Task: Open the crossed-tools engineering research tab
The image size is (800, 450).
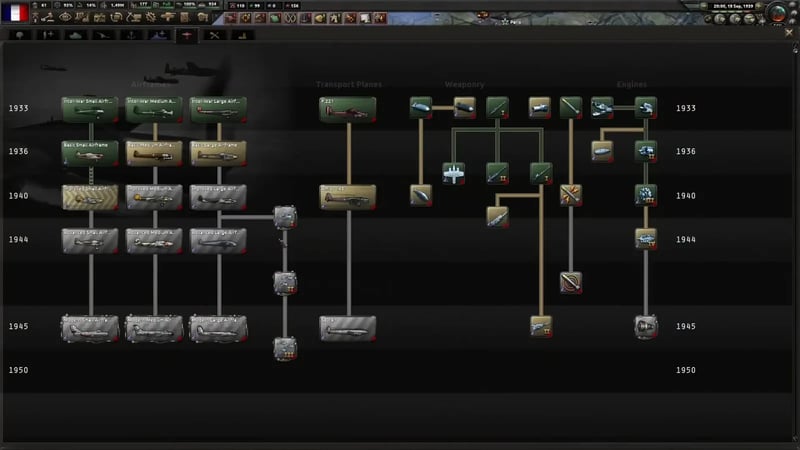Action: (x=214, y=35)
